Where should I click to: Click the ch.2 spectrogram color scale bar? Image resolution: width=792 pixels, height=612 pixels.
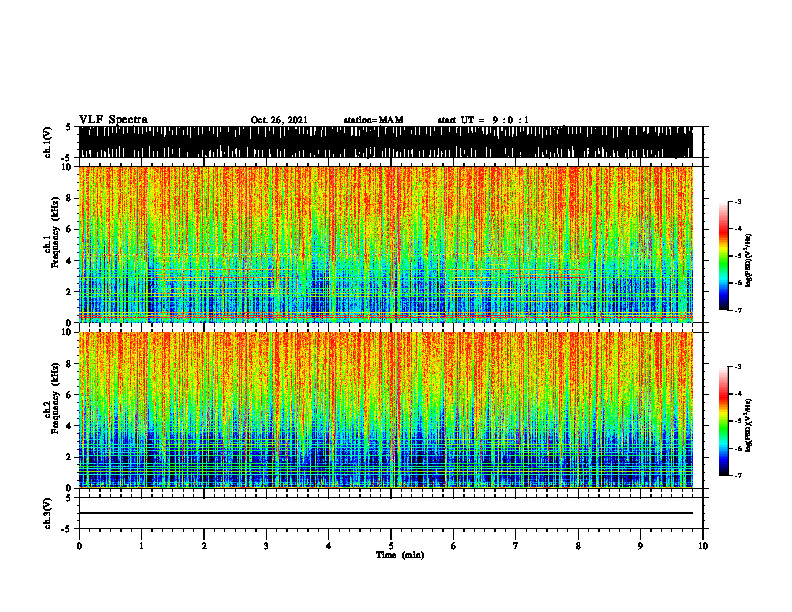(x=724, y=421)
